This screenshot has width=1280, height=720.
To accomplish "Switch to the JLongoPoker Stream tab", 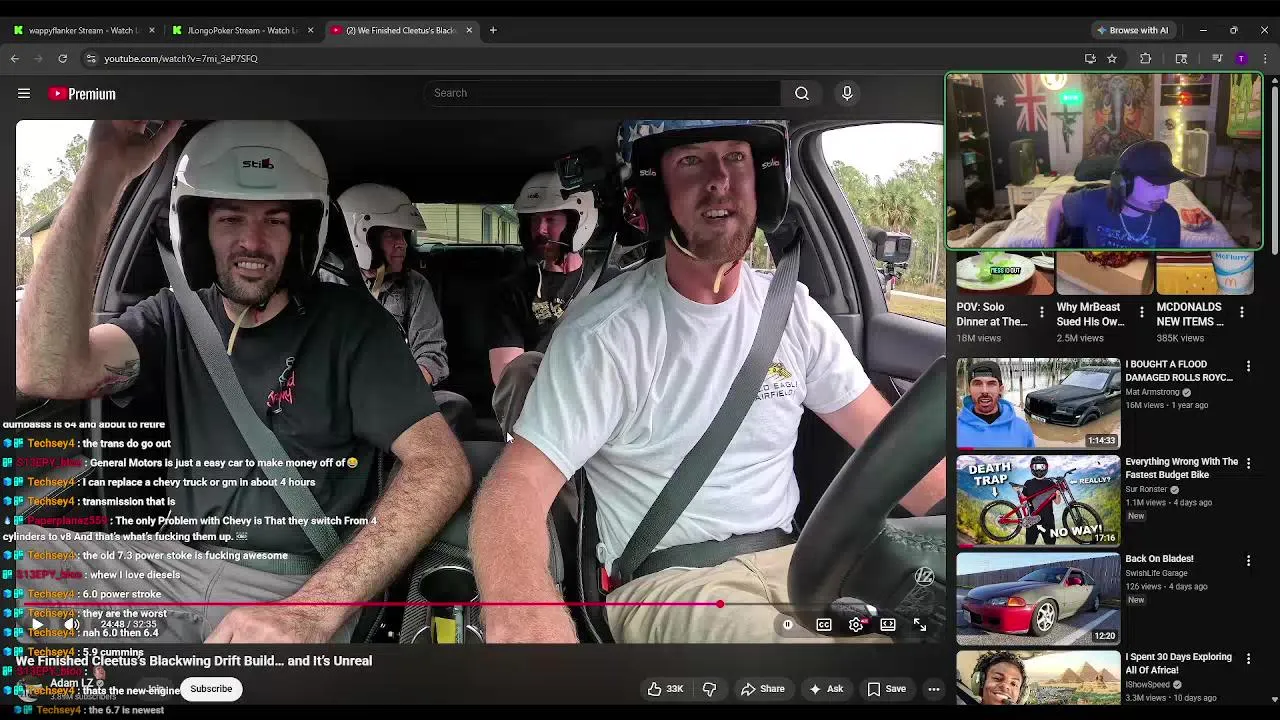I will pos(242,30).
